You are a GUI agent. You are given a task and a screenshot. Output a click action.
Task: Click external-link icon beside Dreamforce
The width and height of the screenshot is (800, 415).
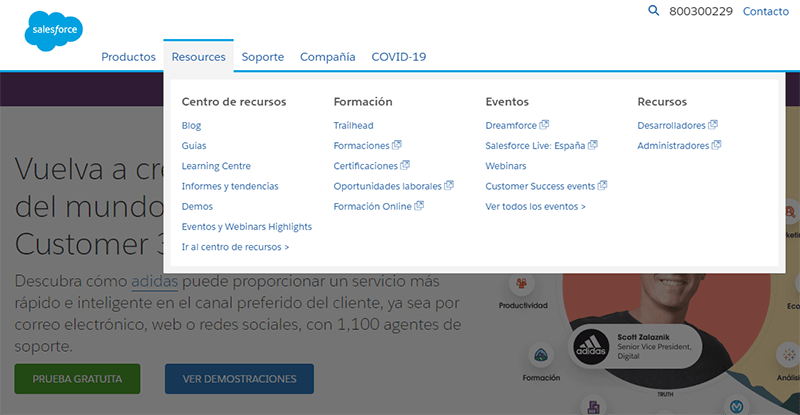[545, 125]
